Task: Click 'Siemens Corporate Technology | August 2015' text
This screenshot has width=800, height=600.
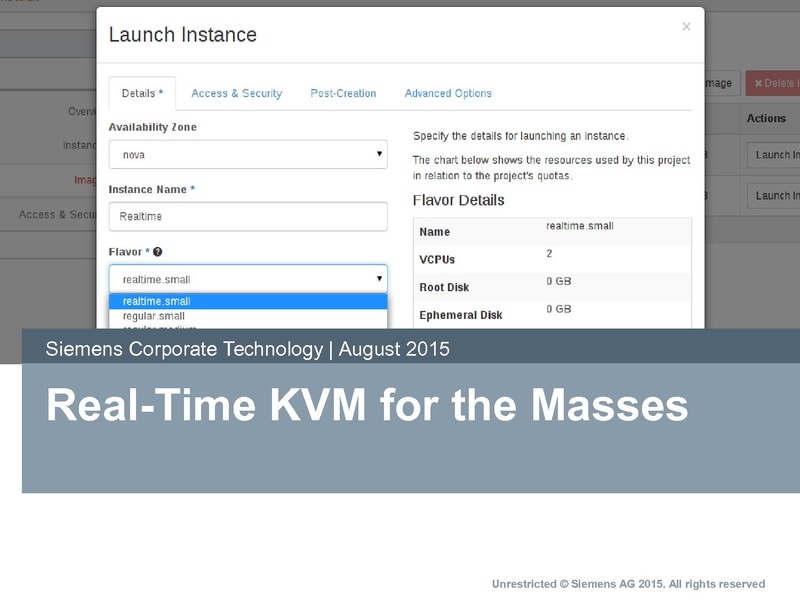Action: pyautogui.click(x=247, y=349)
